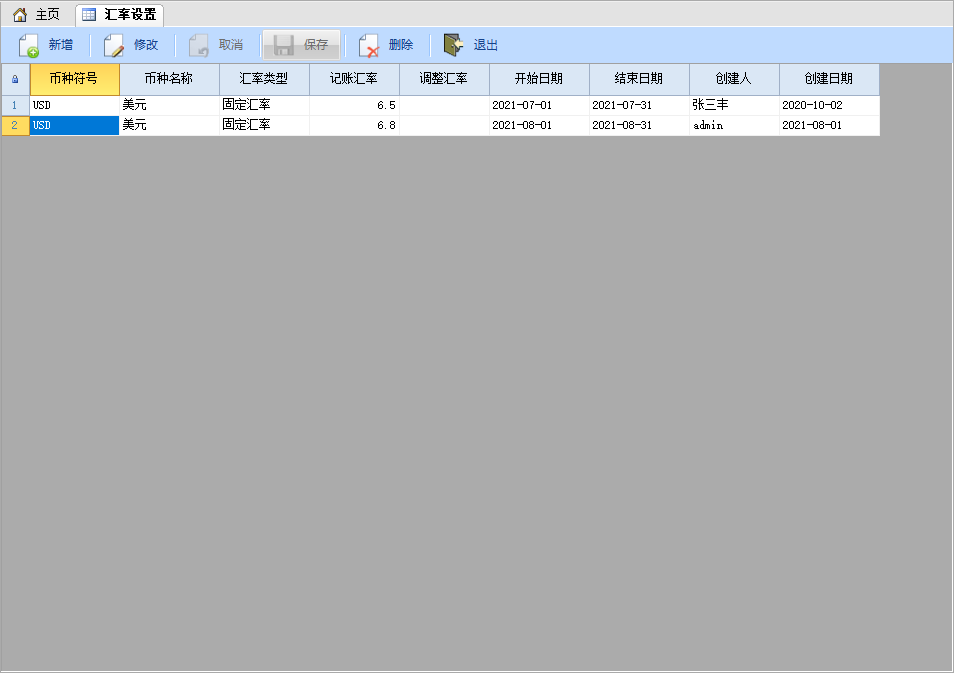Click the 2021-08-31 end date cell

(x=639, y=125)
